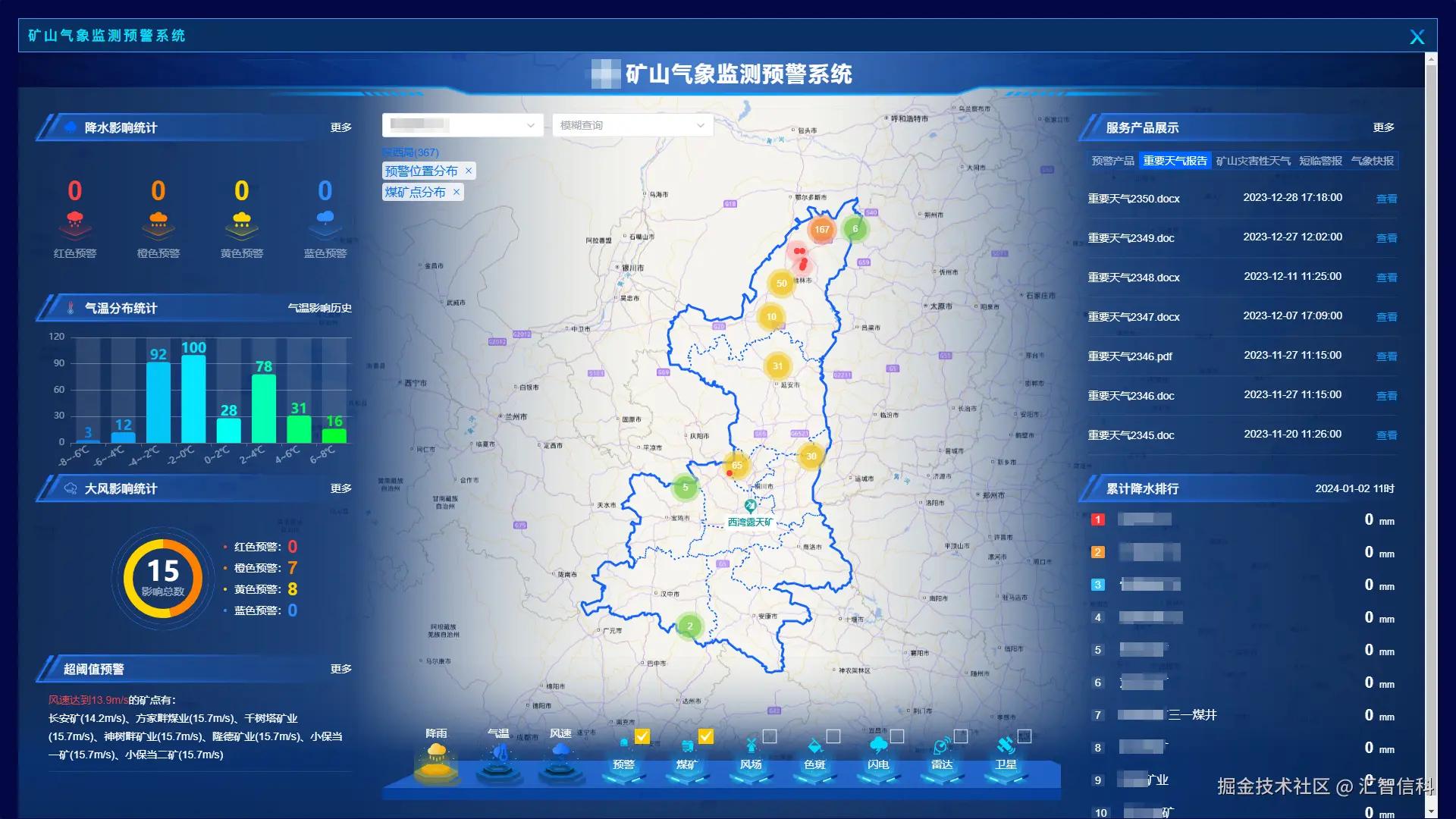
Task: Switch to the 矿山灾害性天气 tab
Action: point(1253,161)
